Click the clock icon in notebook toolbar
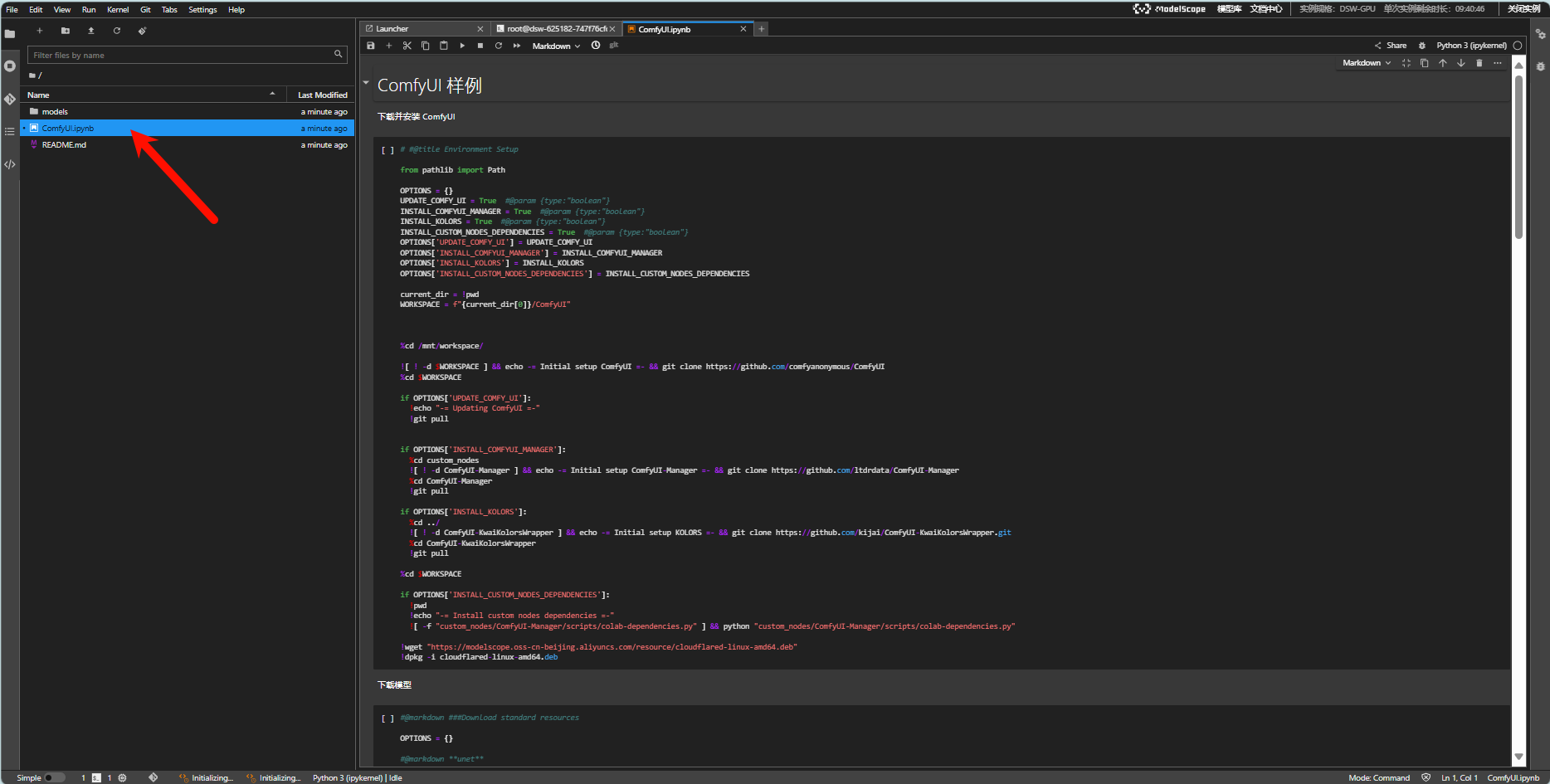 596,46
